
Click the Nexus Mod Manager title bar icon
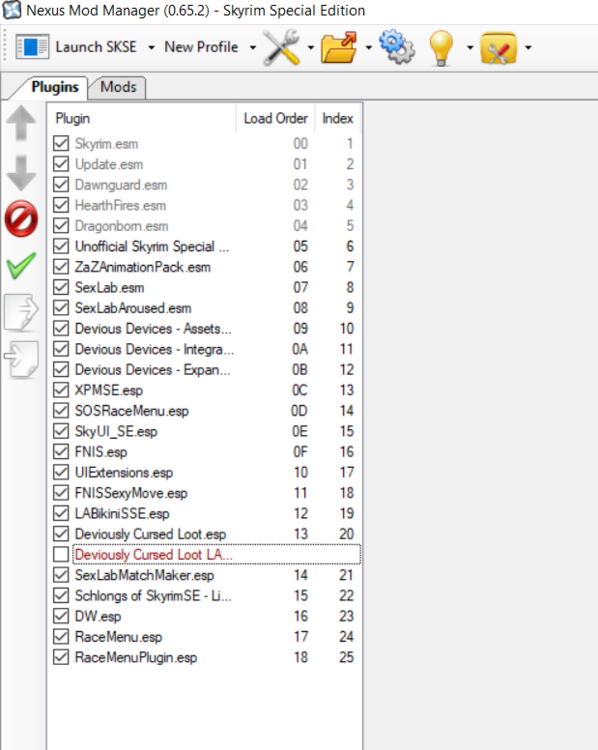pyautogui.click(x=11, y=10)
